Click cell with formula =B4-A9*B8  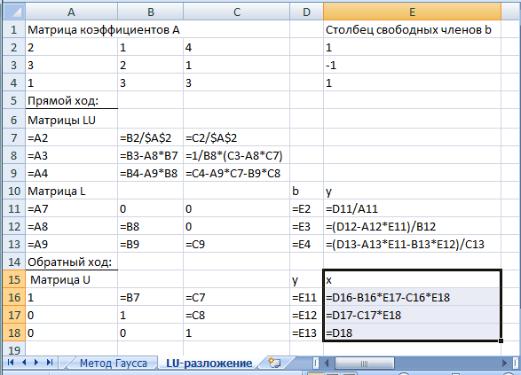150,173
